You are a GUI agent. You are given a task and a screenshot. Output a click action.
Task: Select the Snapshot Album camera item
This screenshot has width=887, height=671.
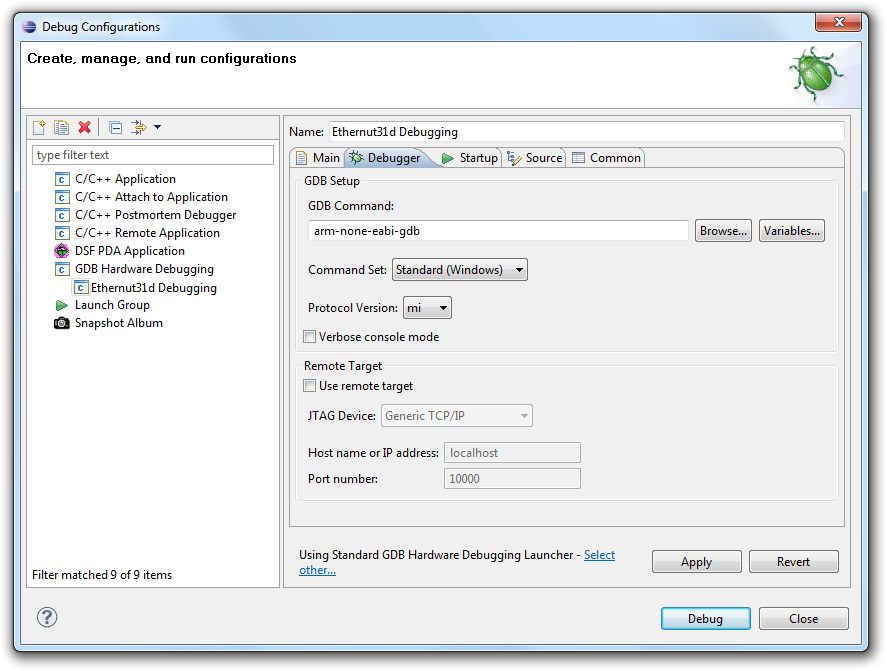point(118,323)
